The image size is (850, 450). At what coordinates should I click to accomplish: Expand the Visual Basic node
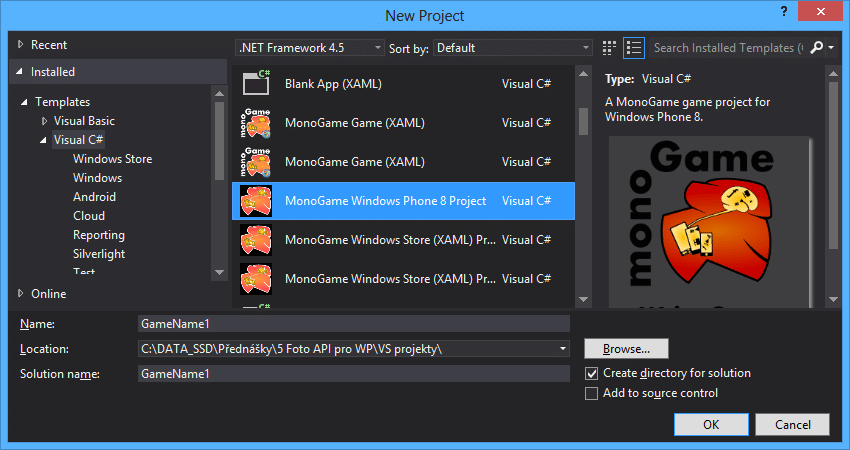(x=44, y=121)
